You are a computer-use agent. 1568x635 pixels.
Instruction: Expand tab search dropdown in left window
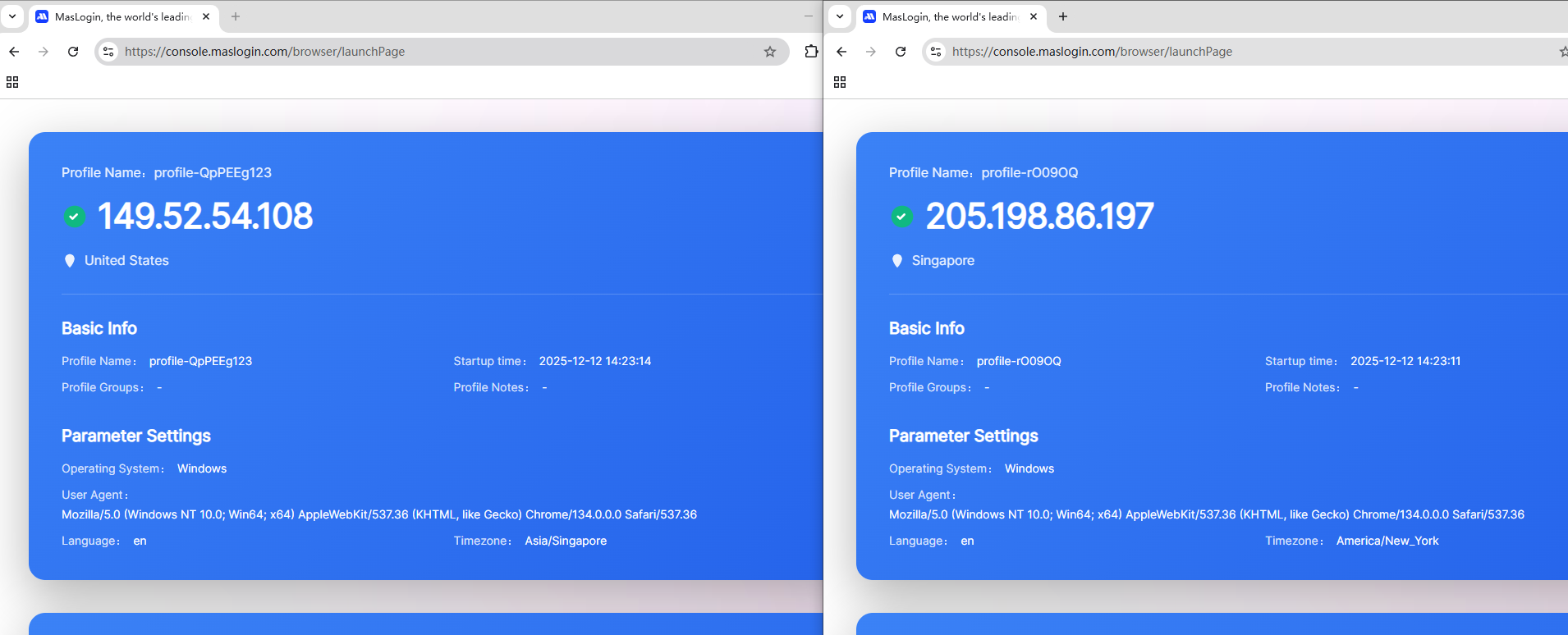pos(12,16)
